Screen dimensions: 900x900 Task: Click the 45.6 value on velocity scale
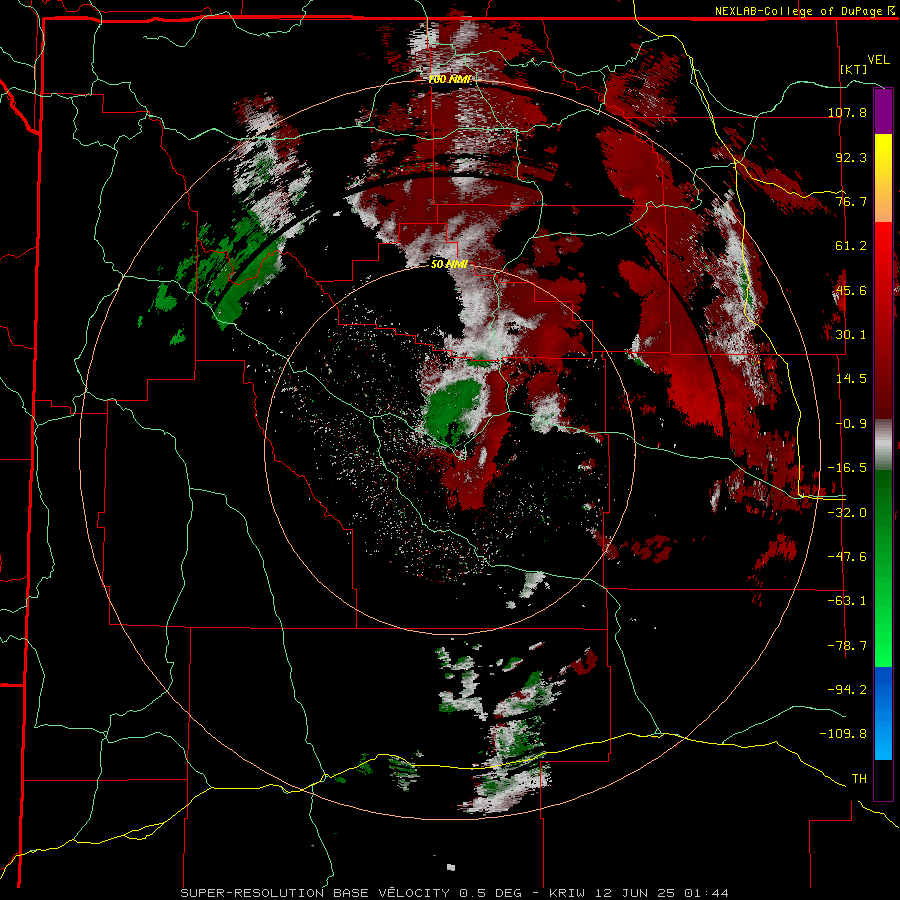(851, 290)
